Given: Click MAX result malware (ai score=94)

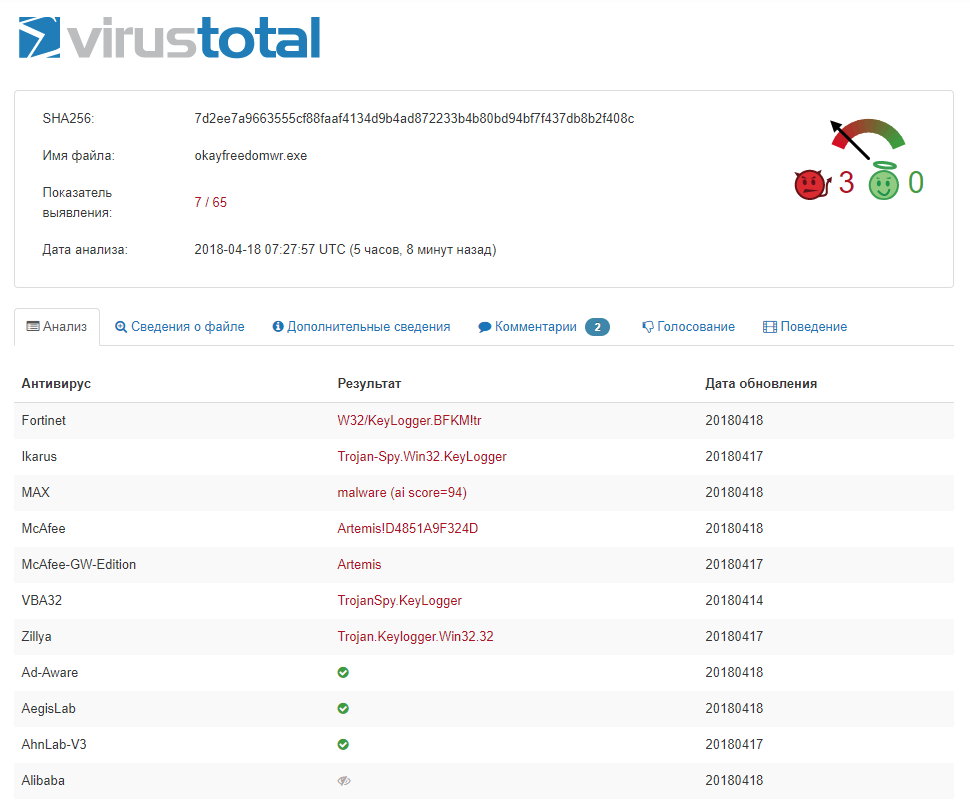Looking at the screenshot, I should [402, 492].
